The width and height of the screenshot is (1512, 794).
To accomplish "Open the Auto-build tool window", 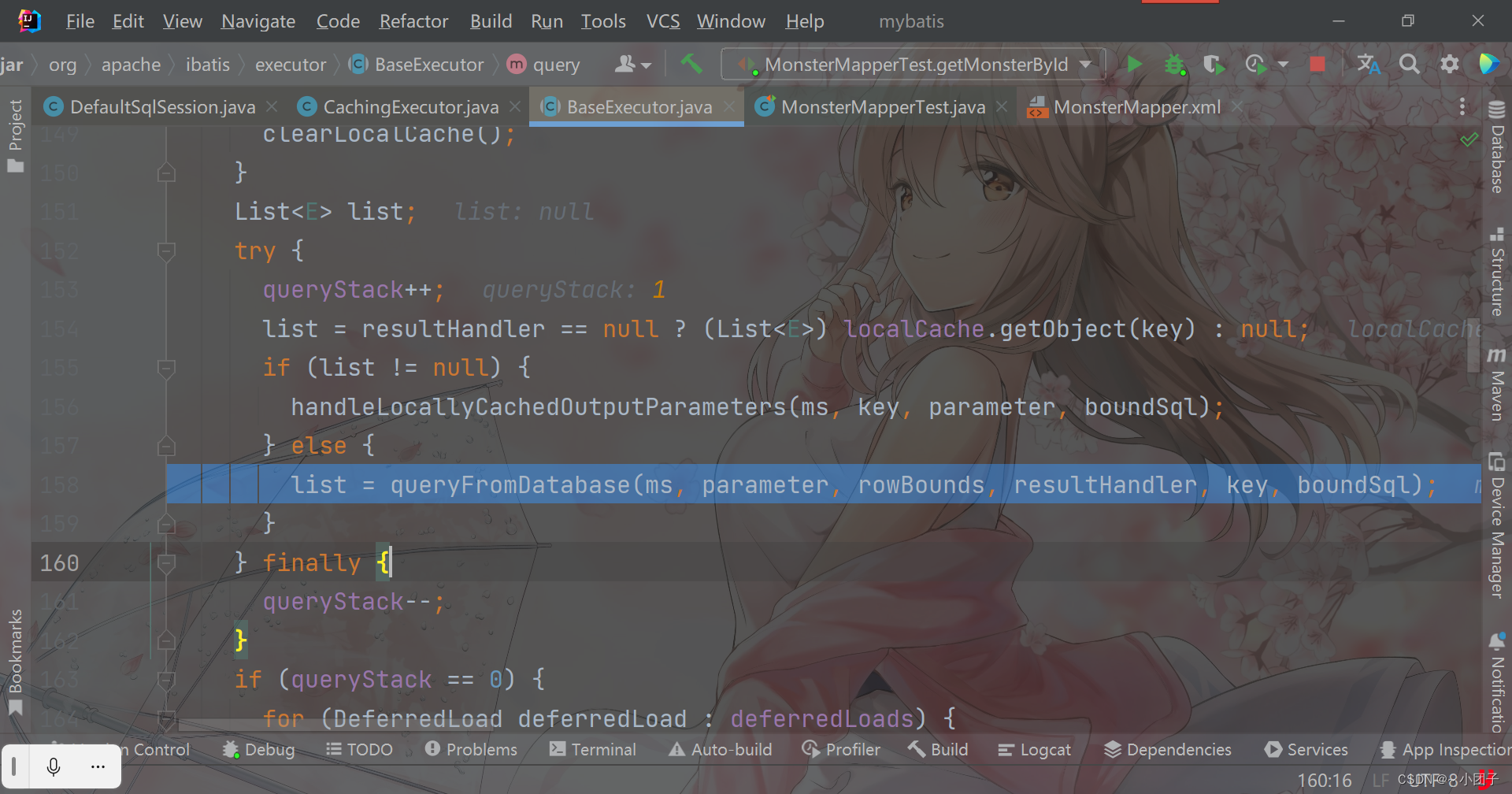I will point(721,749).
